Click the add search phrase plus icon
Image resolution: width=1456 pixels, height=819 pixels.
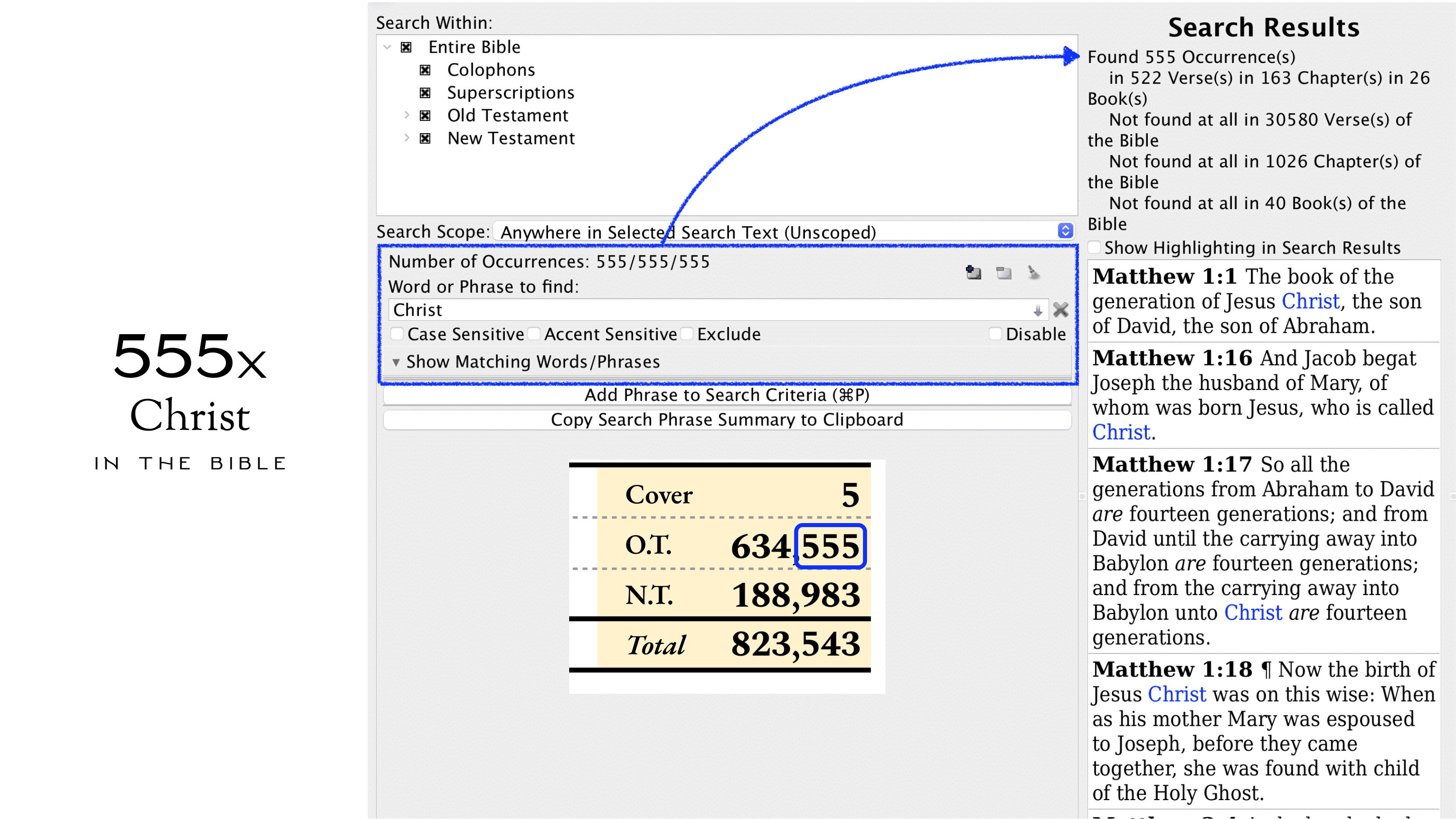point(973,273)
